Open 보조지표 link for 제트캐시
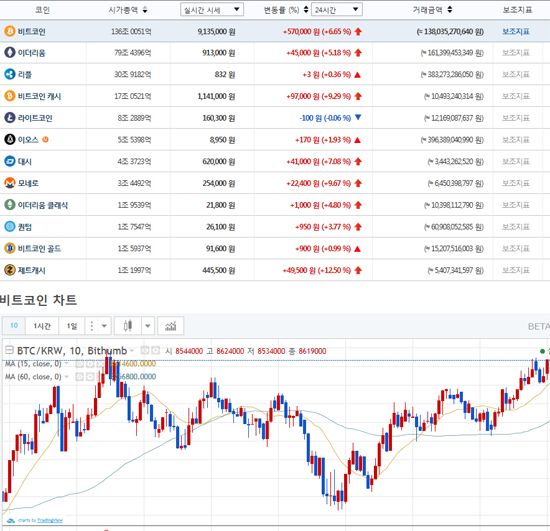This screenshot has height=531, width=550. (x=516, y=270)
